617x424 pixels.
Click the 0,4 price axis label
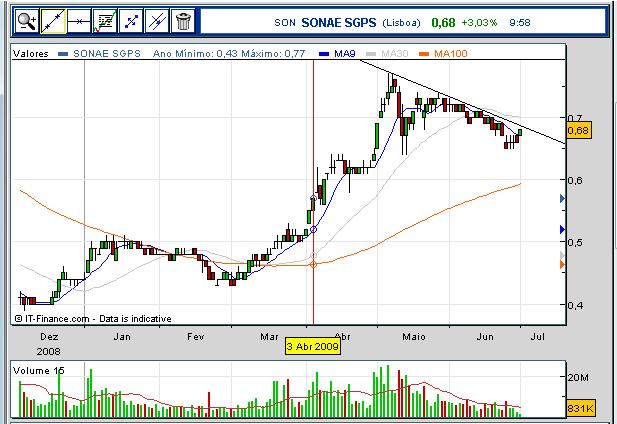pyautogui.click(x=575, y=305)
